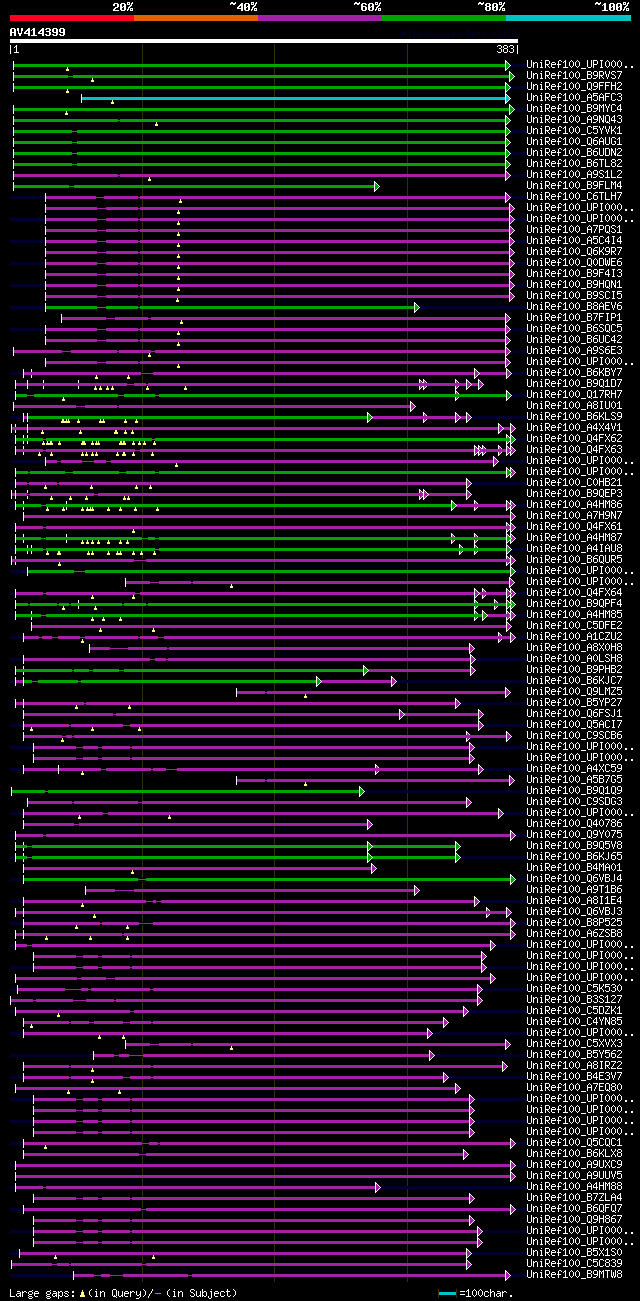The height and width of the screenshot is (1301, 640).
Task: Pick hit label UniRef100_B9Q1Q9
Action: click(x=574, y=790)
